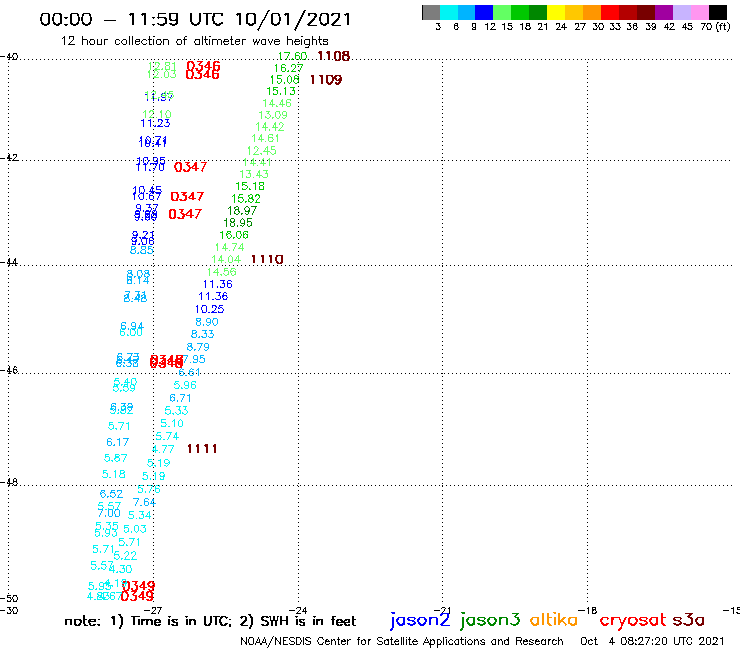Click the 6.52 wave height value
Screen dimensions: 740x650
pyautogui.click(x=111, y=494)
